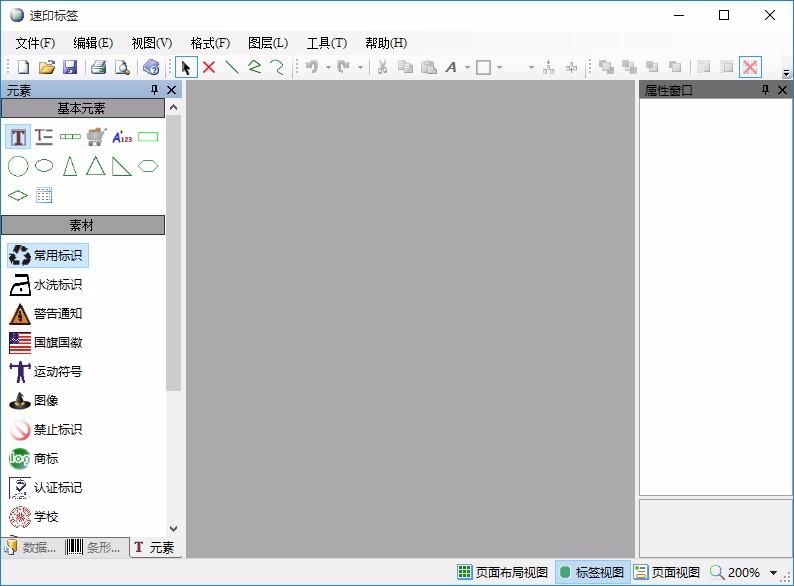
Task: Collapse the 基本元素 section header
Action: click(x=82, y=108)
